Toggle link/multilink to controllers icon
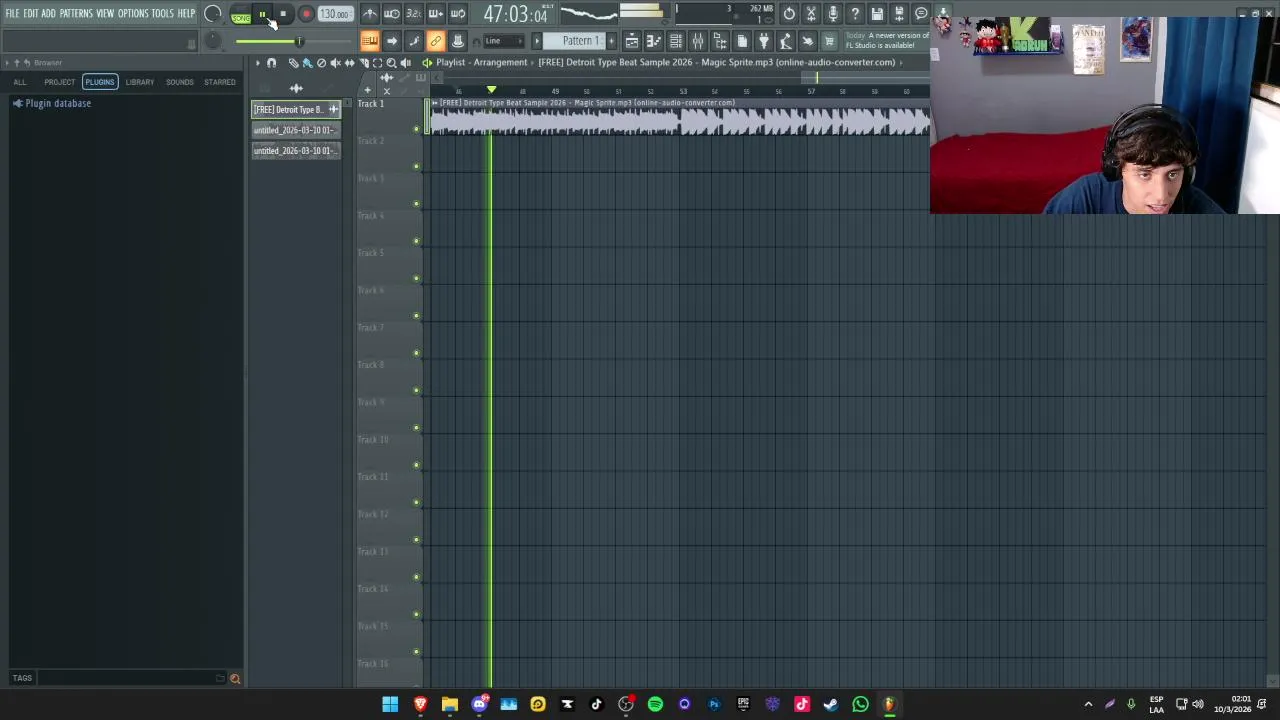Screen dimensions: 1280x720 (x=435, y=41)
